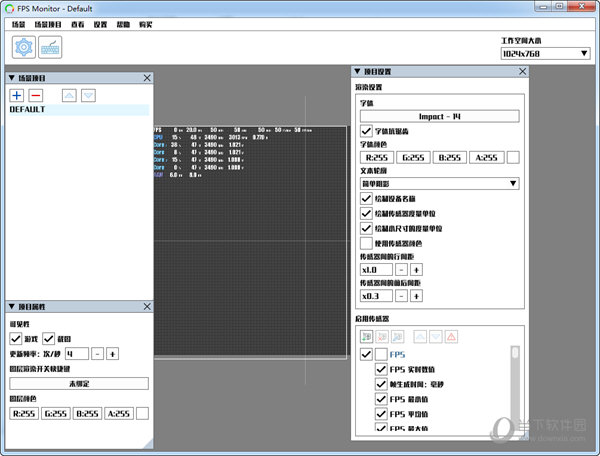Remove scene item with the red minus
This screenshot has width=600, height=456.
(36, 95)
